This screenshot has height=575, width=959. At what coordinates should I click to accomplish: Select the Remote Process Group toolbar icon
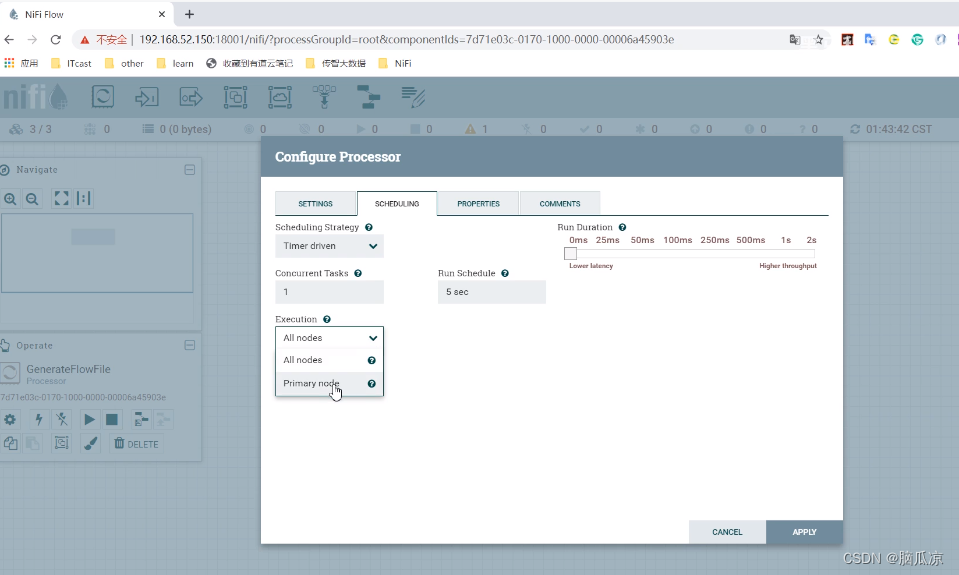(280, 97)
